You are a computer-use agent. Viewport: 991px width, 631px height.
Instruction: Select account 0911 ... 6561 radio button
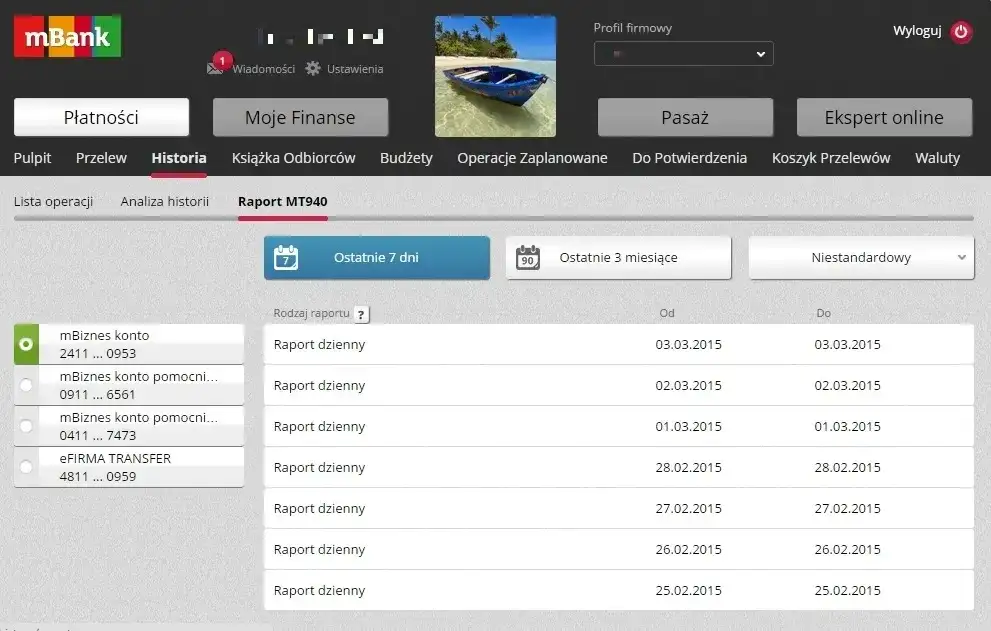coord(26,385)
